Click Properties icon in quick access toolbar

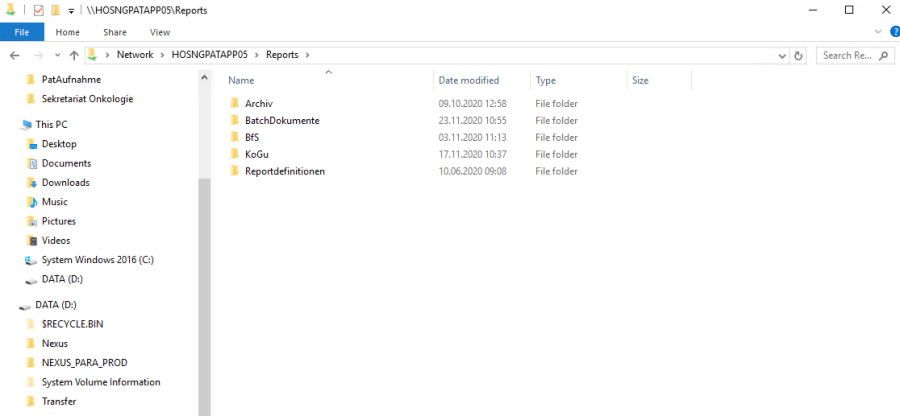coord(39,10)
